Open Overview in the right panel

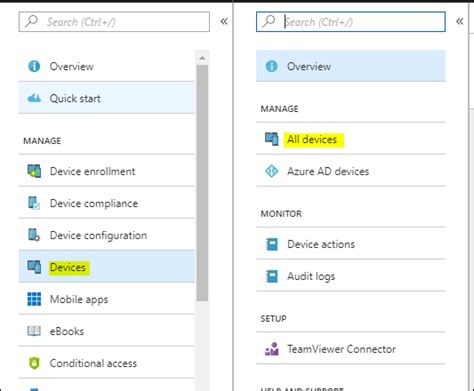point(351,66)
